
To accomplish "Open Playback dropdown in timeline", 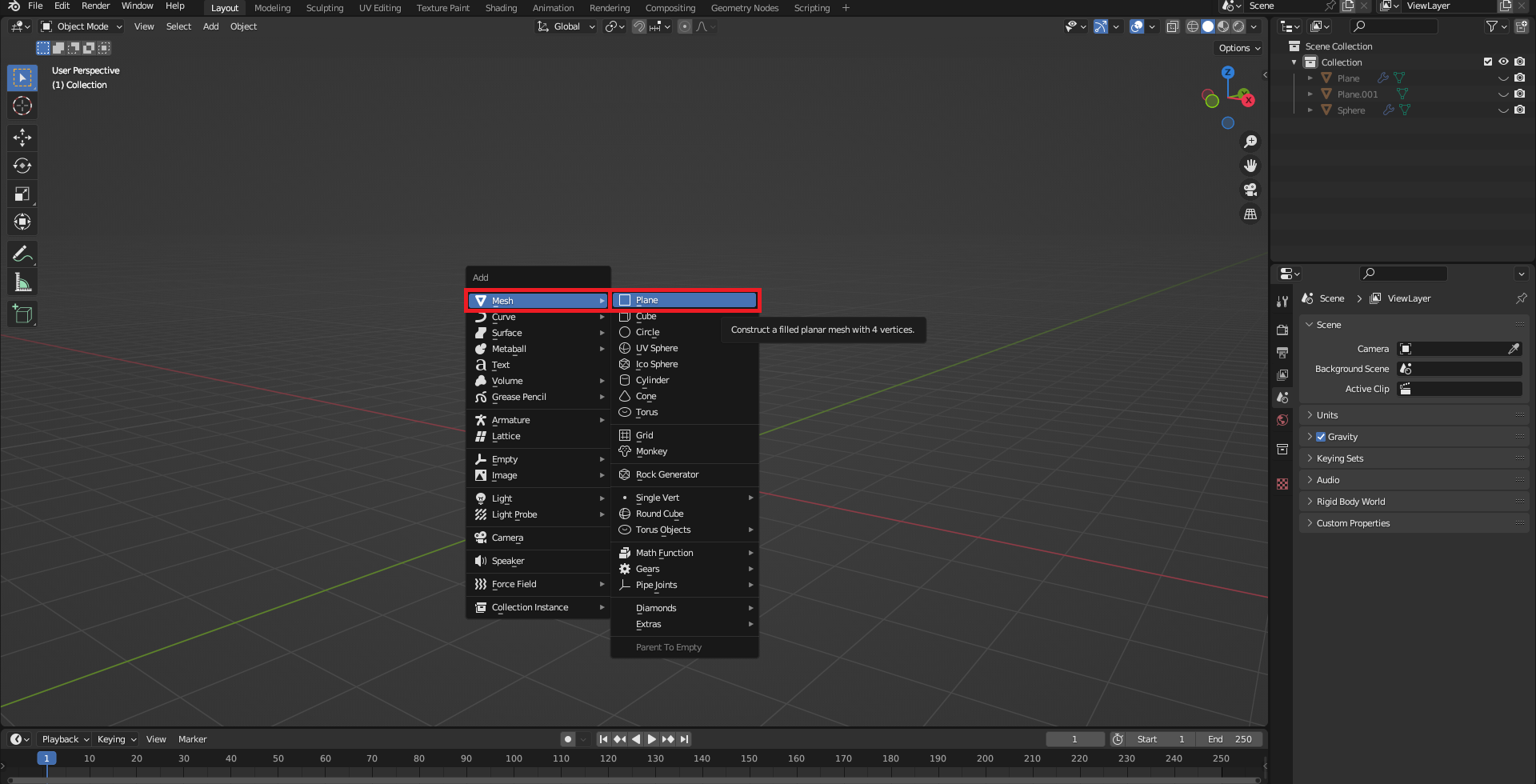I will click(x=65, y=739).
